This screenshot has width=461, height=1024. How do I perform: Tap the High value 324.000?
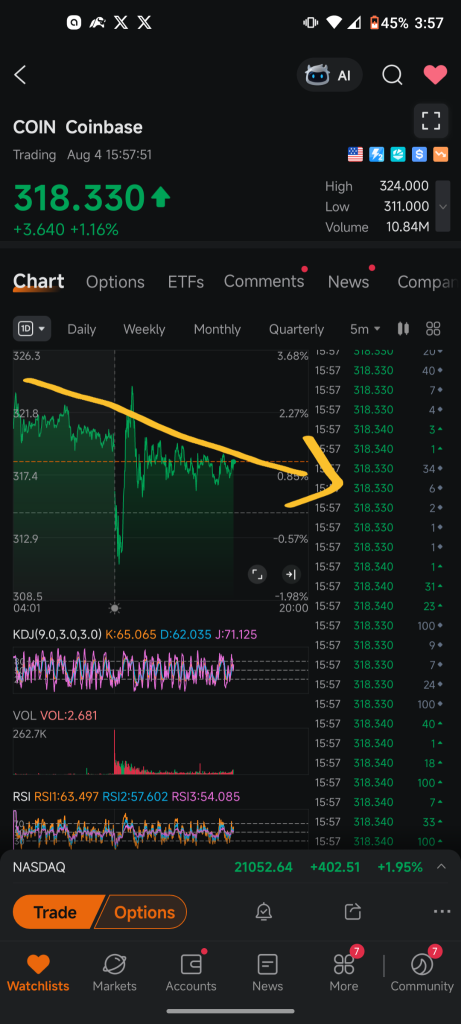pyautogui.click(x=404, y=186)
